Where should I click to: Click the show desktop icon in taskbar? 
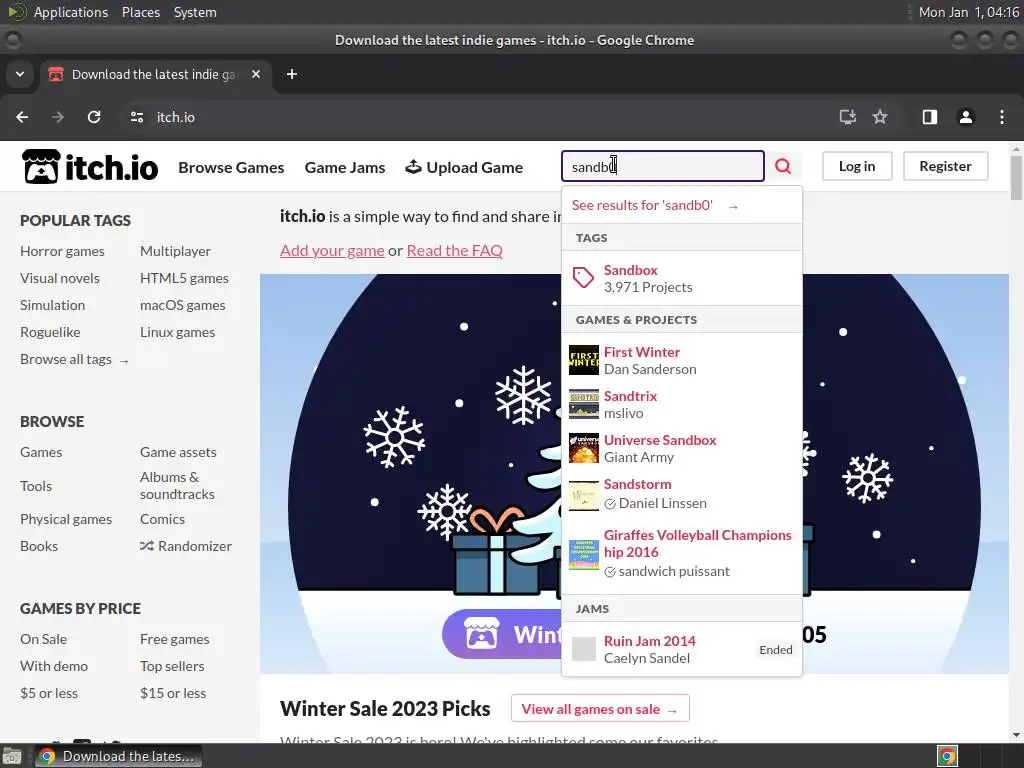(12, 756)
